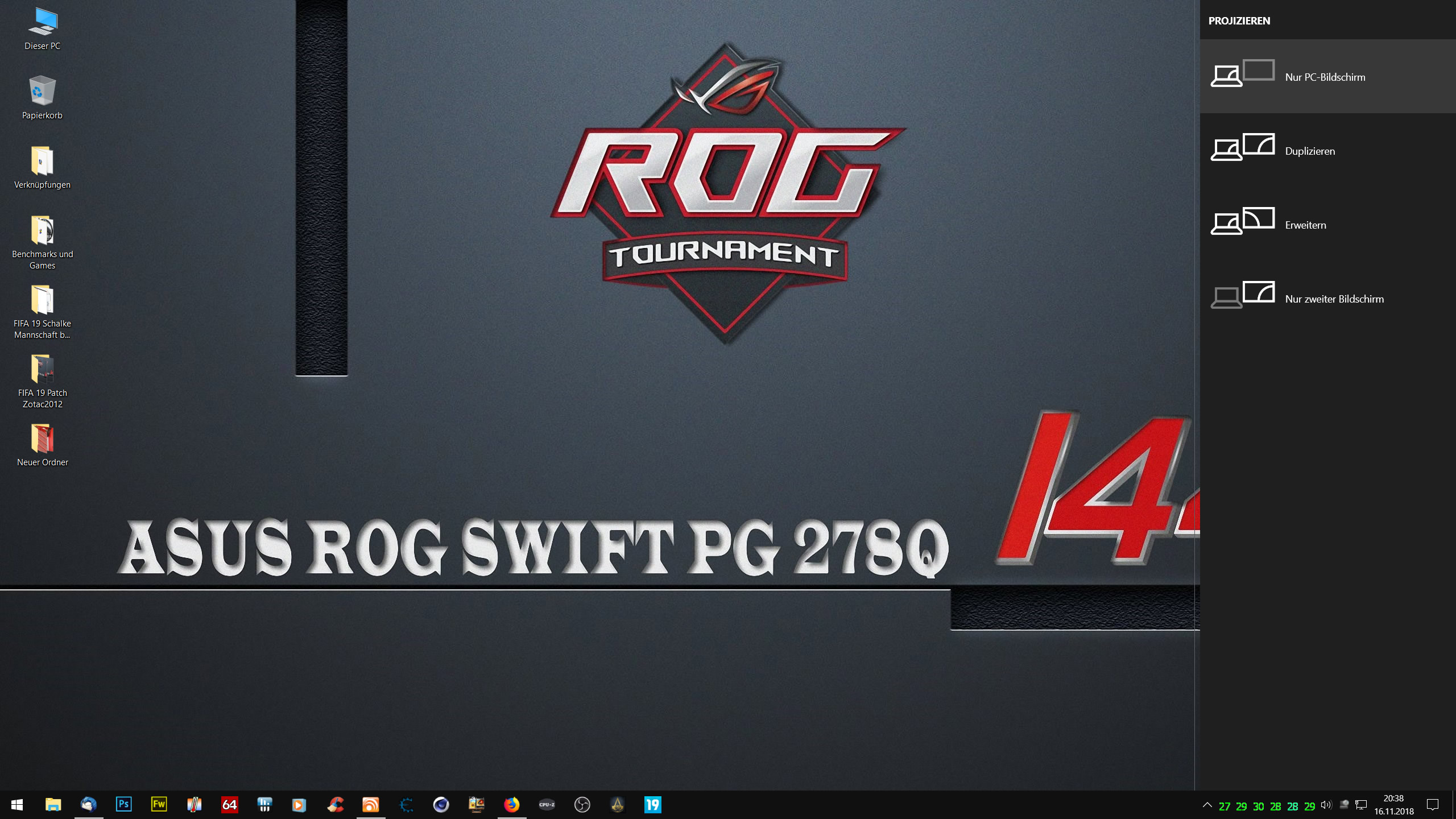Select Nur PC-Bildschirm projection mode
The width and height of the screenshot is (1456, 819).
pyautogui.click(x=1325, y=77)
